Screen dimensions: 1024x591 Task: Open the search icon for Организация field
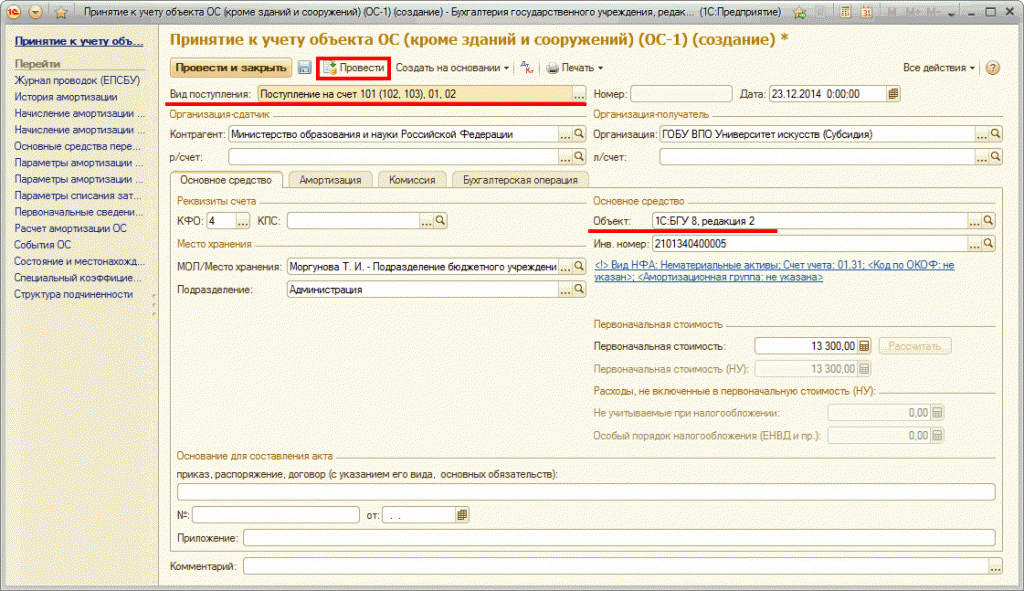tap(995, 134)
